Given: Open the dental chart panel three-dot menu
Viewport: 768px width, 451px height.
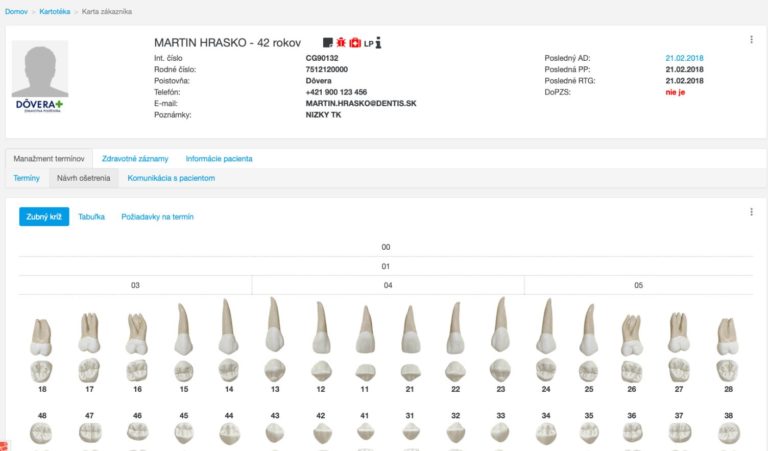Looking at the screenshot, I should pos(751,212).
